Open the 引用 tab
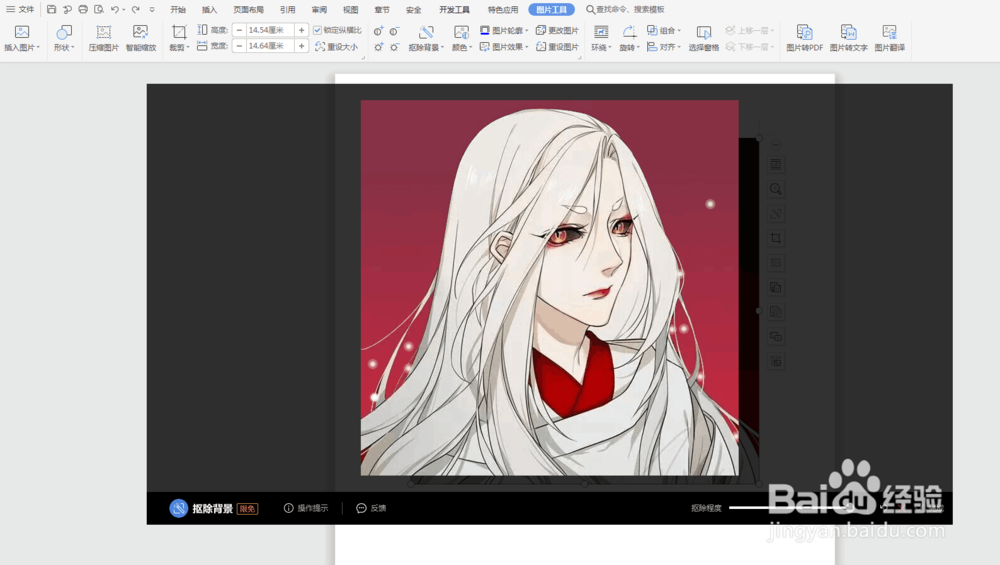Image resolution: width=1000 pixels, height=565 pixels. pos(287,10)
